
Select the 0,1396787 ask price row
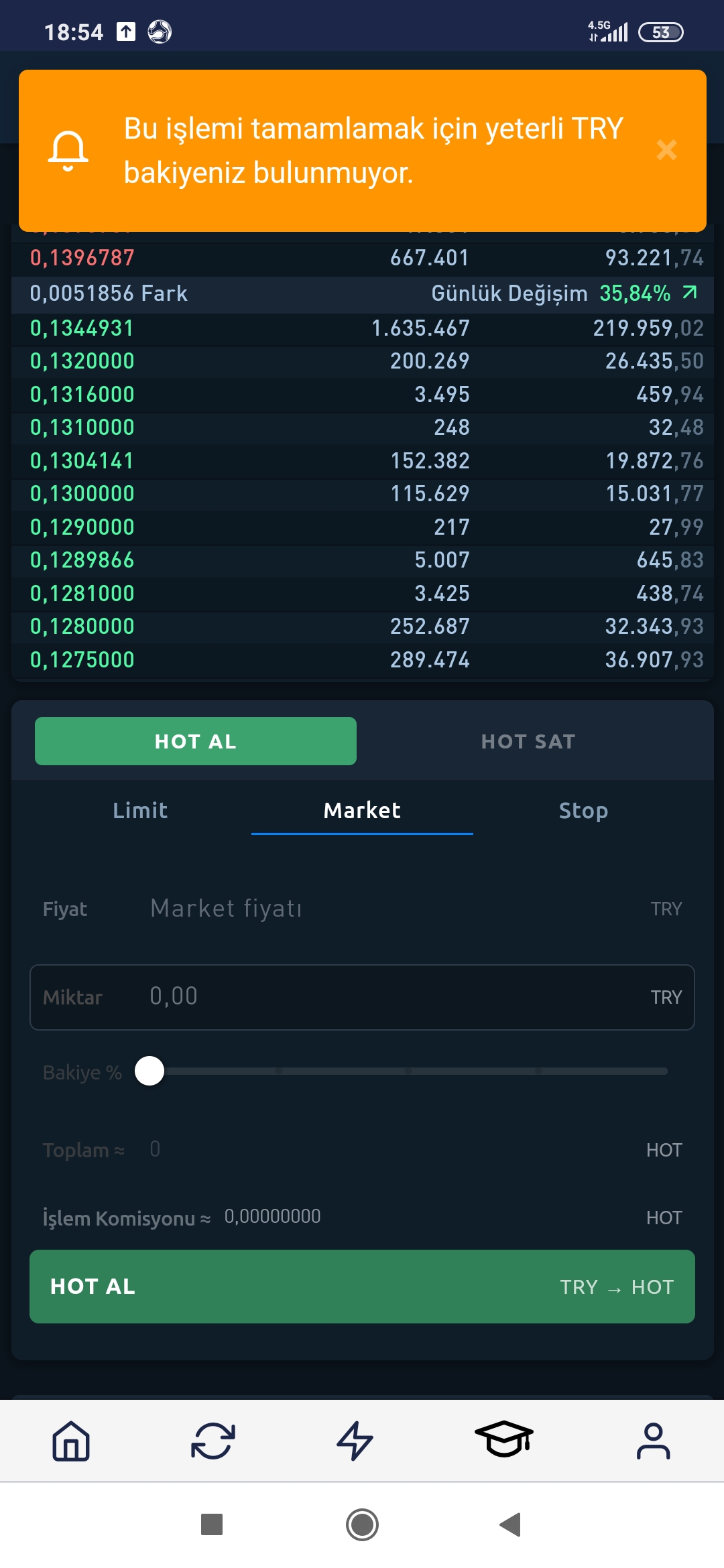tap(362, 258)
